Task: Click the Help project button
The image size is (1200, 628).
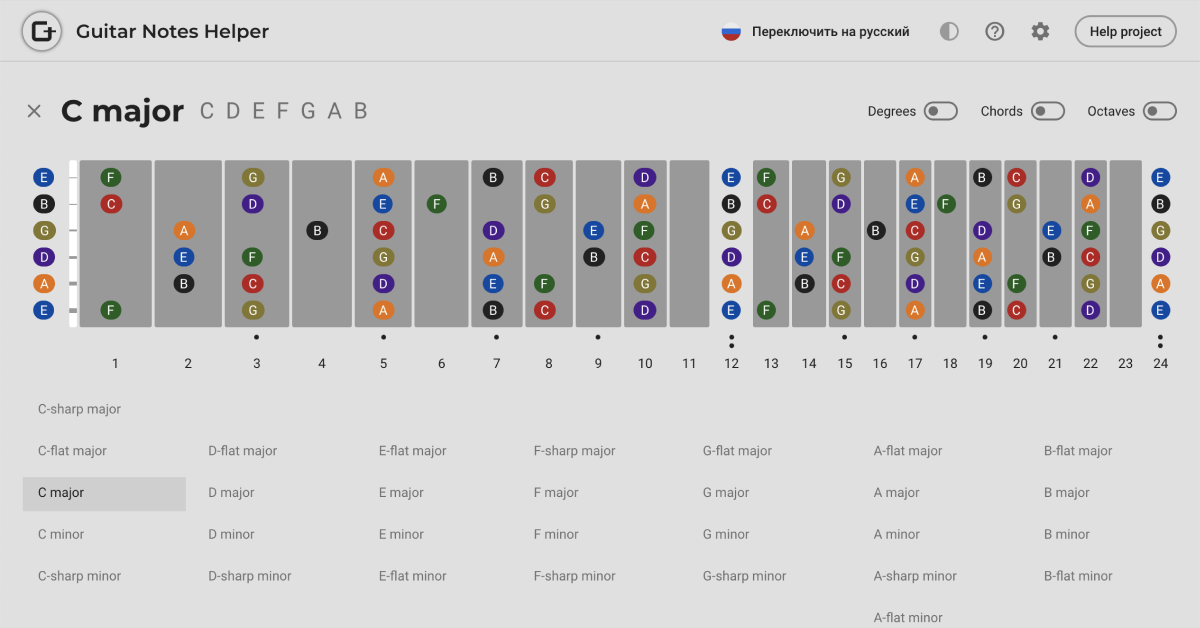Action: click(x=1125, y=31)
